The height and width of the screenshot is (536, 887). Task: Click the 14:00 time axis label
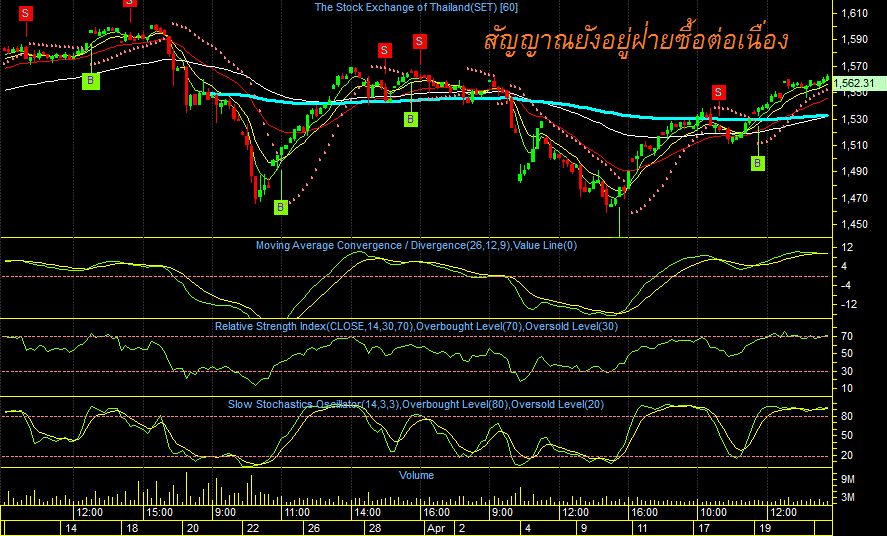click(x=367, y=513)
